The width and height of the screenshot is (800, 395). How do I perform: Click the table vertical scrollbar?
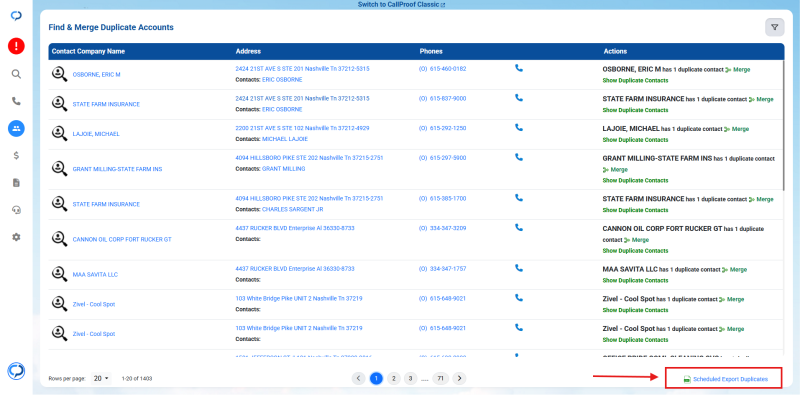(785, 125)
